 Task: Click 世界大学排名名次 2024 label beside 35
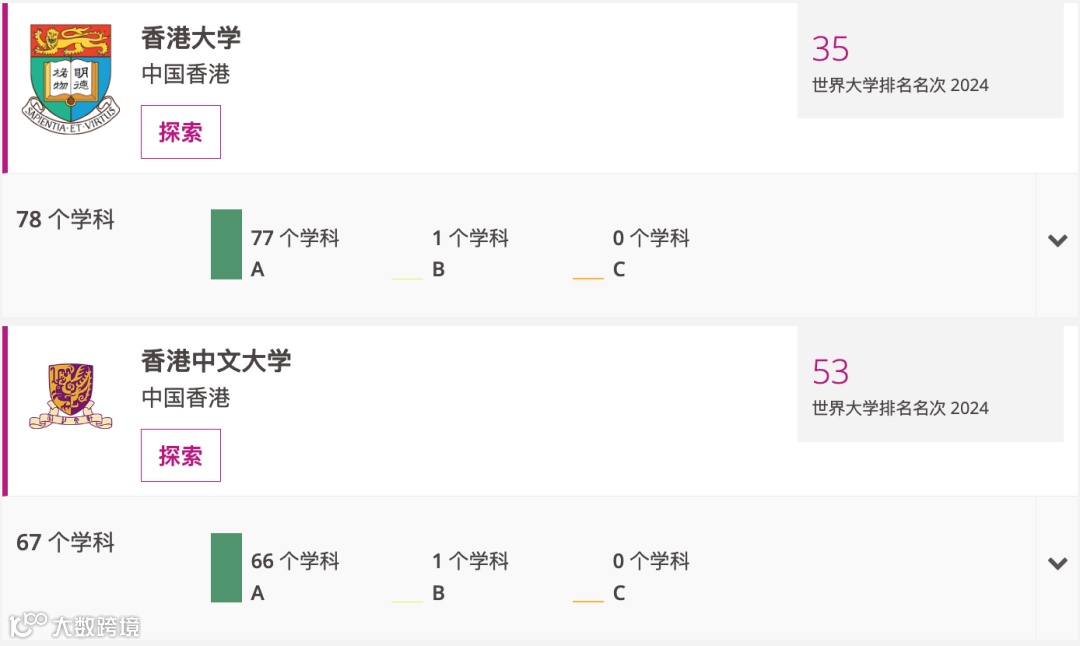900,85
